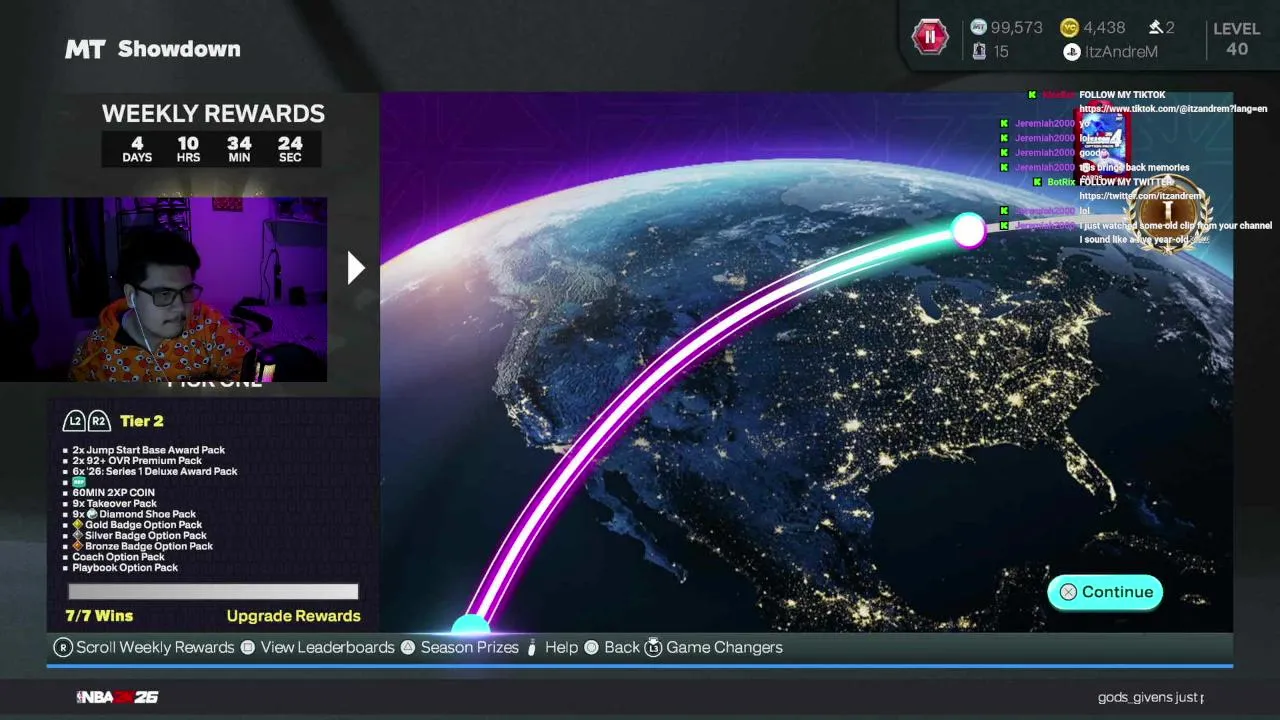Click the 99,573 MT balance
The width and height of the screenshot is (1280, 720).
click(1017, 28)
